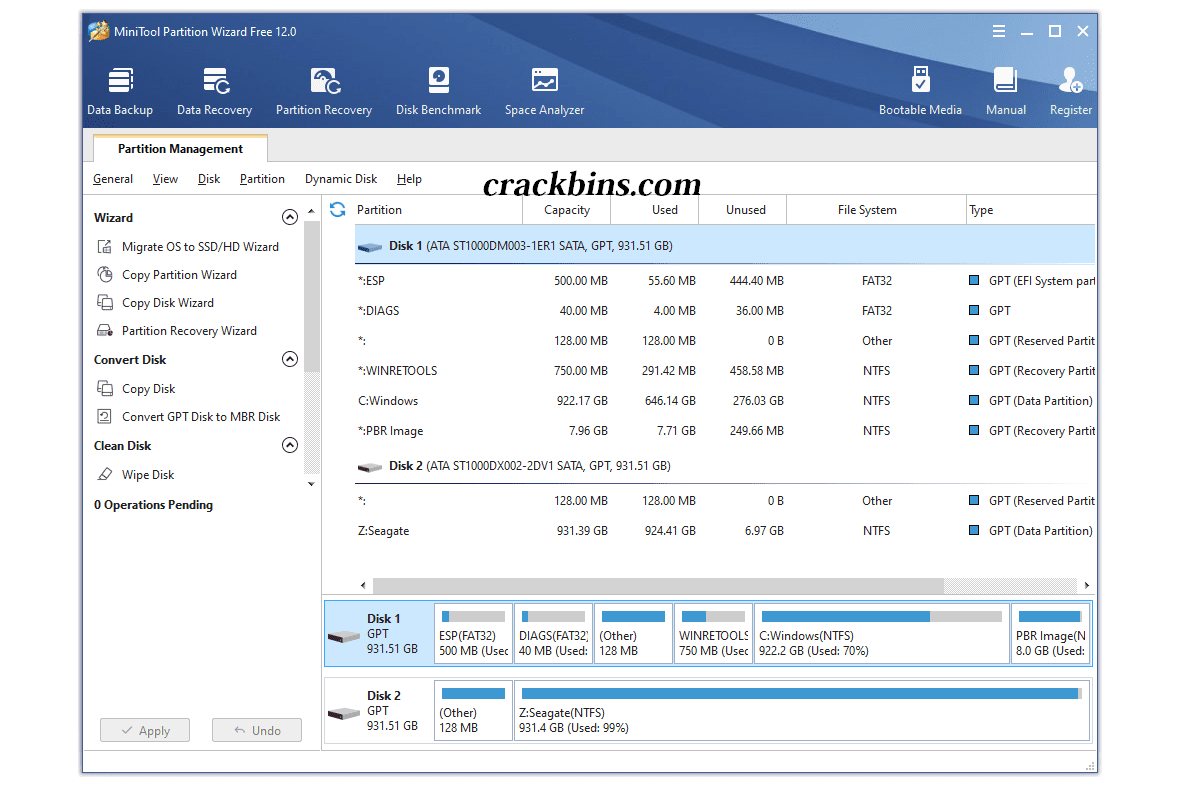
Task: Collapse the Clean Disk section
Action: [289, 445]
